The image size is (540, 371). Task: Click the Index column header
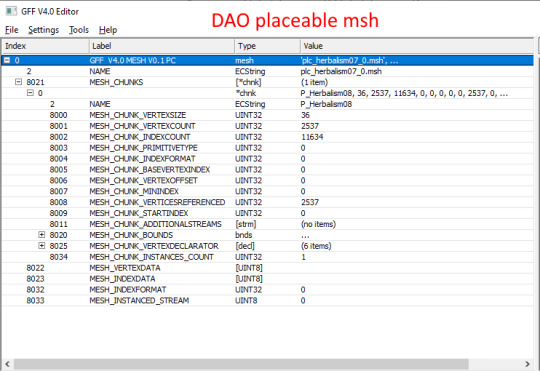(x=46, y=46)
